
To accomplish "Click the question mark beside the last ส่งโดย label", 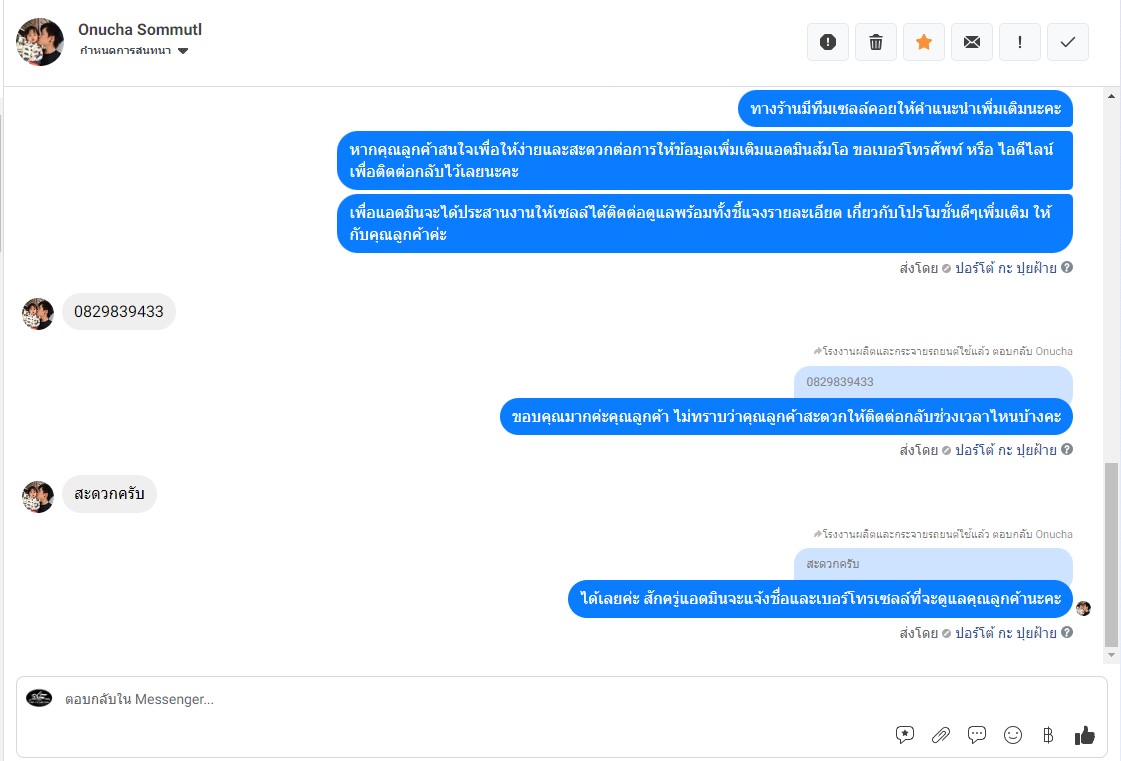I will pyautogui.click(x=1067, y=632).
